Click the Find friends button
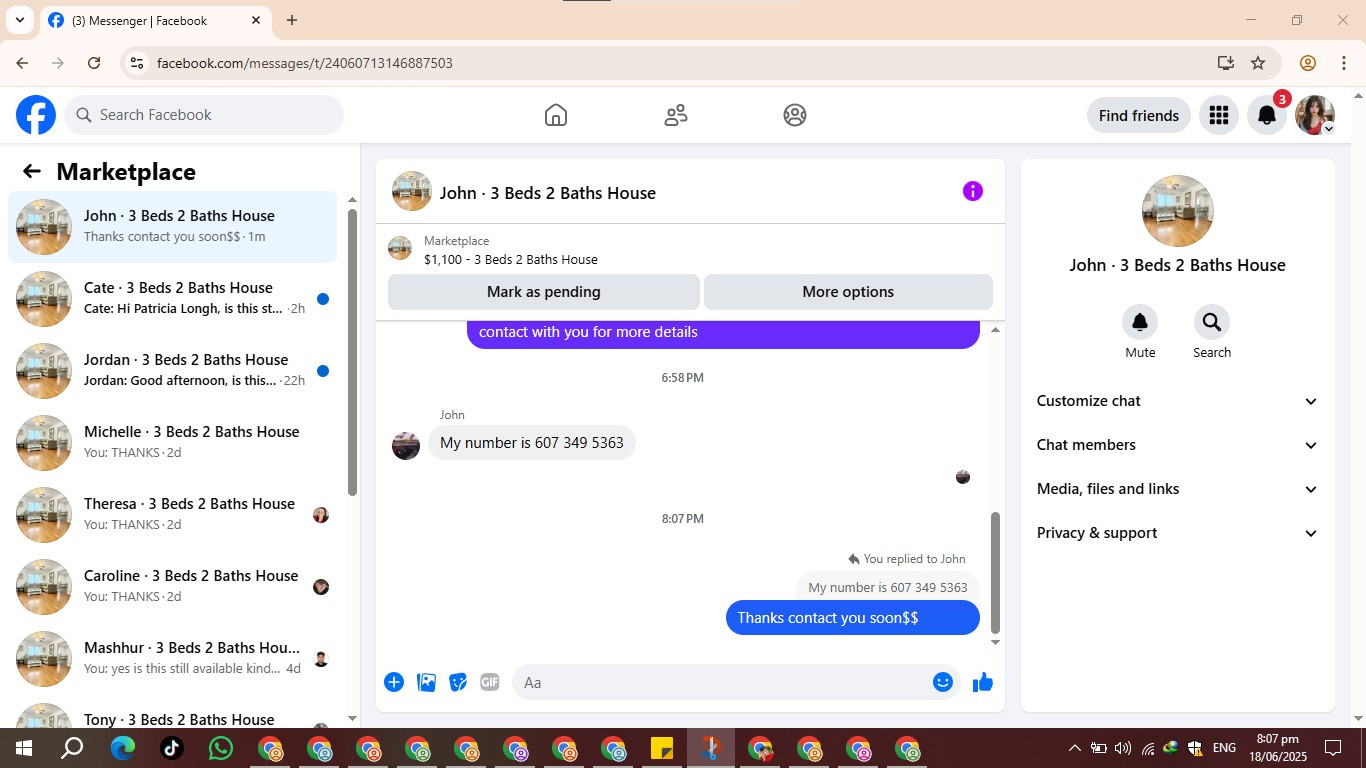This screenshot has width=1366, height=768. [1138, 115]
